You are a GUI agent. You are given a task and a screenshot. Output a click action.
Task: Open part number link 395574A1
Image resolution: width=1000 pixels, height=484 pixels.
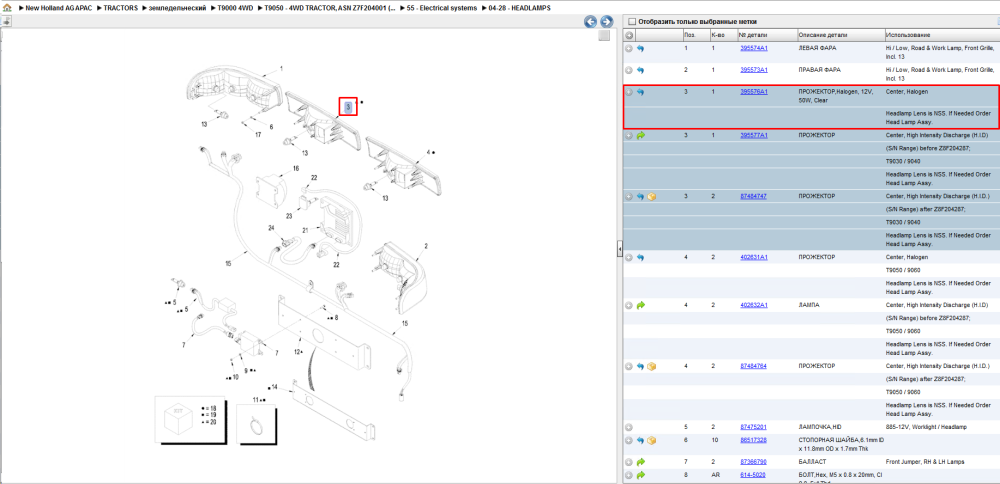(x=754, y=48)
